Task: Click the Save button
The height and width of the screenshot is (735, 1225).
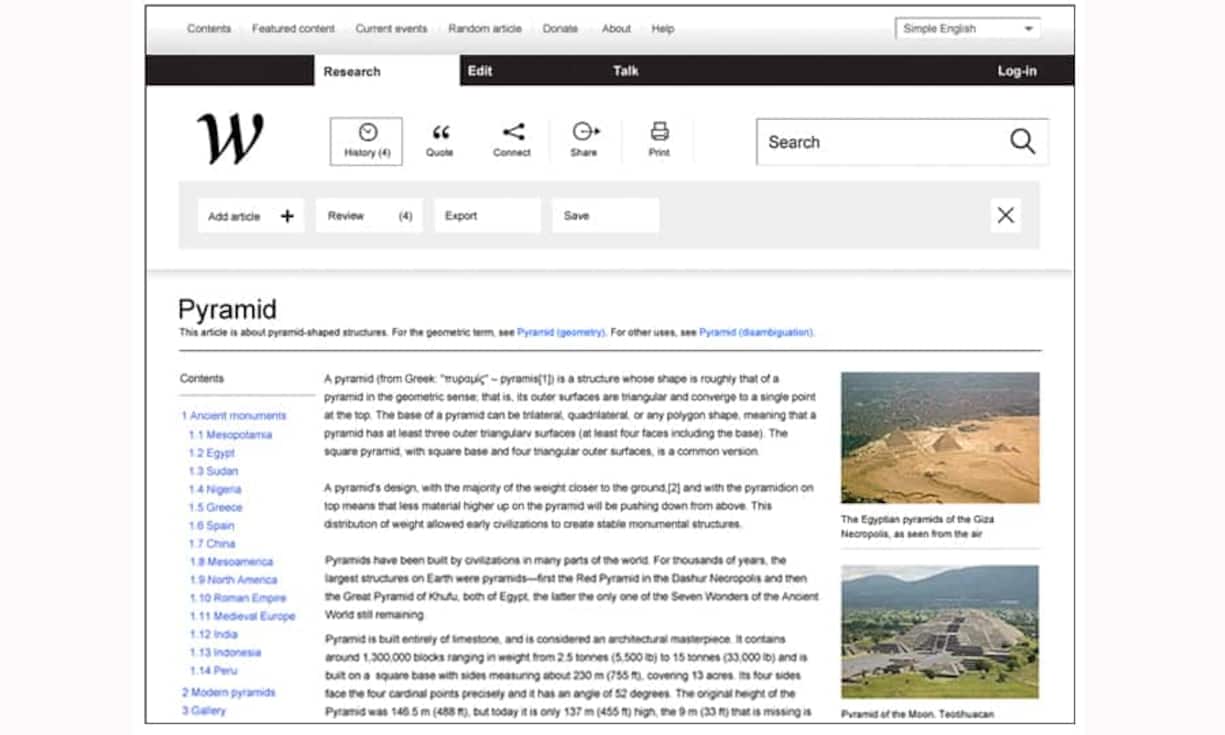Action: tap(605, 216)
